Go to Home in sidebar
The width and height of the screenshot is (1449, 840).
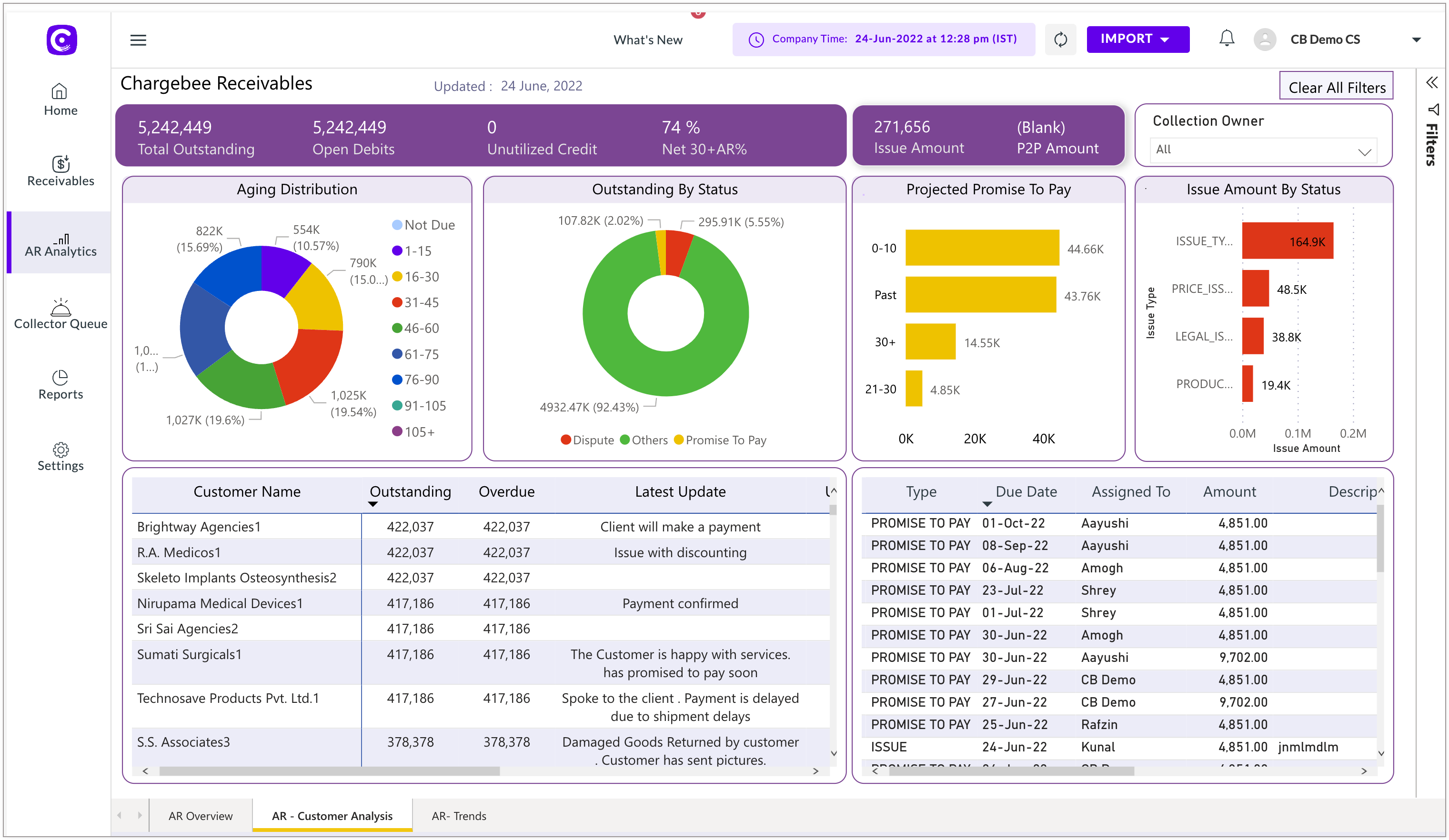coord(60,100)
